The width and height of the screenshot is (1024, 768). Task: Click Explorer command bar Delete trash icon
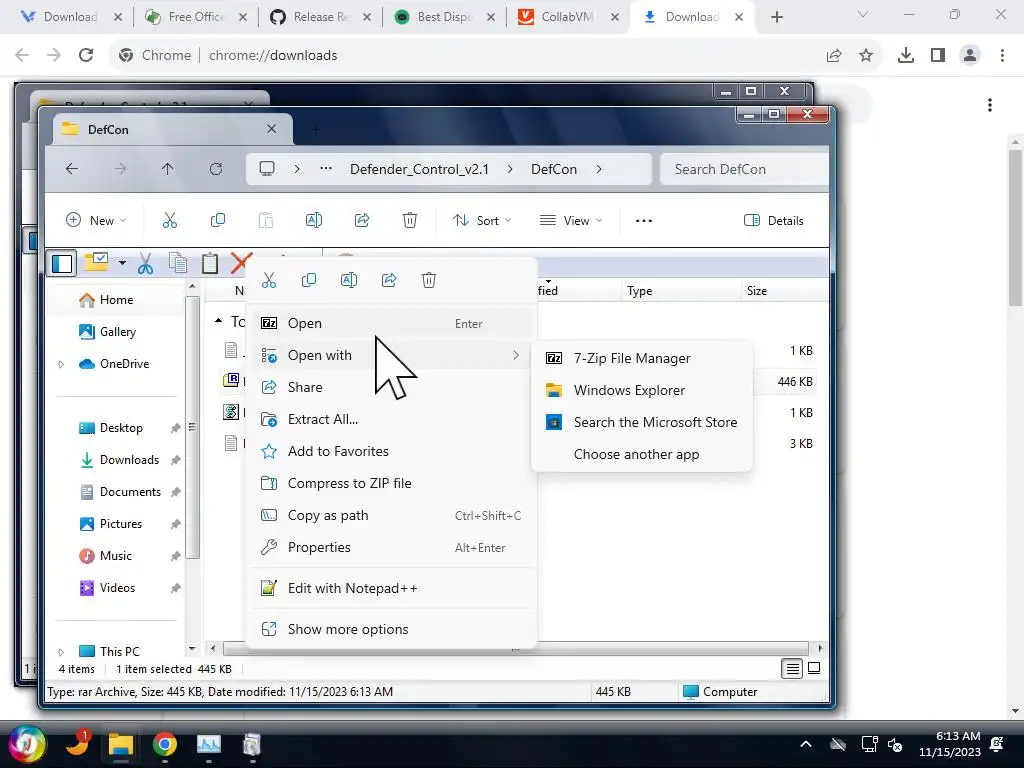coord(409,221)
